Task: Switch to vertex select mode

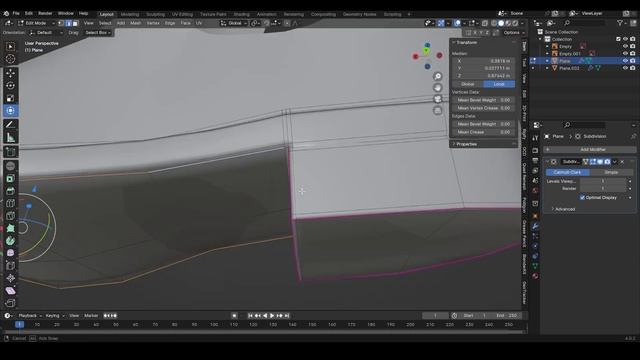Action: [x=61, y=23]
